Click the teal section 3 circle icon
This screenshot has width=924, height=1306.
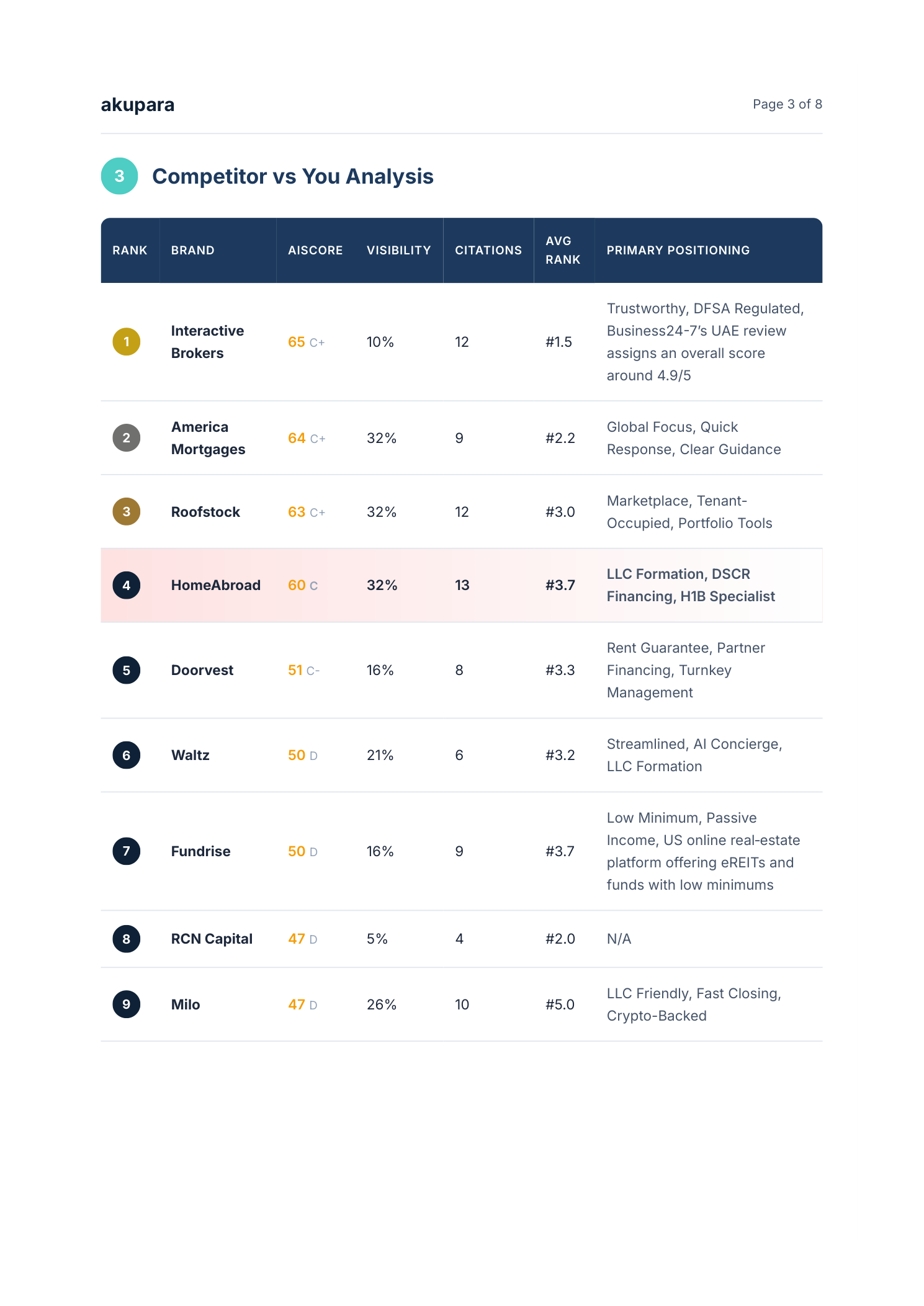pyautogui.click(x=119, y=176)
